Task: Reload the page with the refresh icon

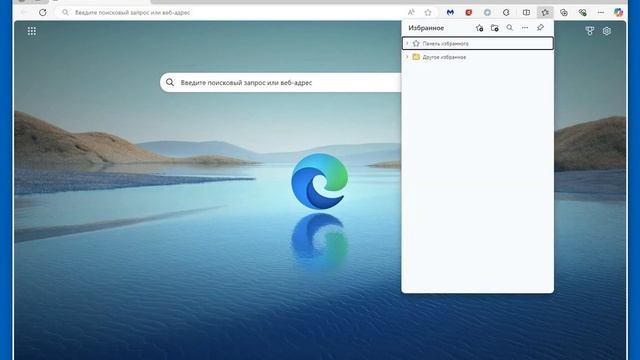Action: 42,13
